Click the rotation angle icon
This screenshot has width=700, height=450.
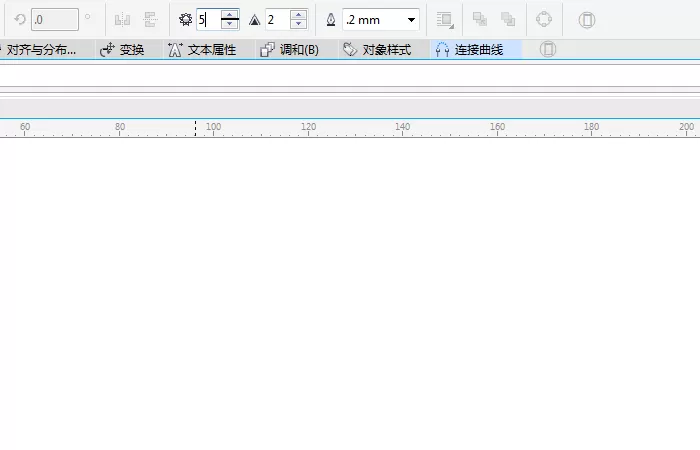(20, 20)
